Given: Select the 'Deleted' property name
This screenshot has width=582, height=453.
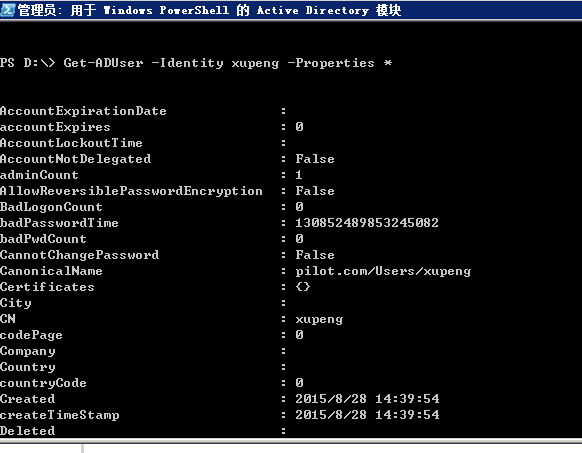Looking at the screenshot, I should 27,431.
